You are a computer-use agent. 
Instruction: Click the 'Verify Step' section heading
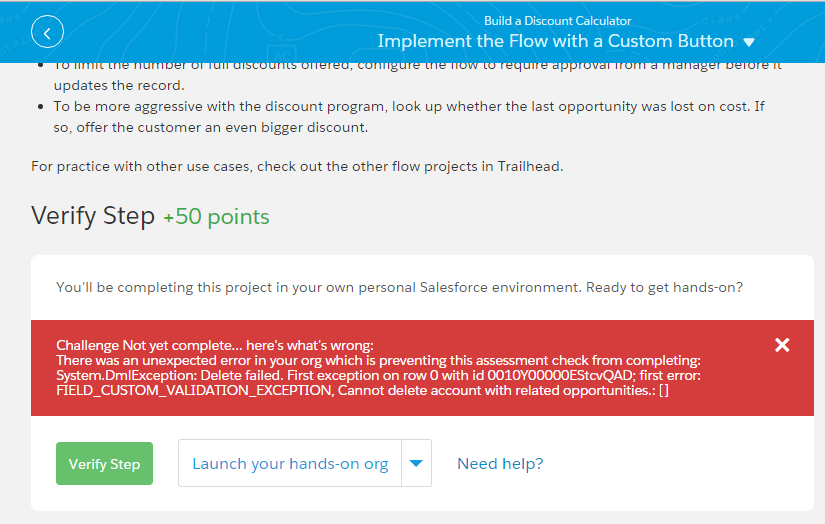click(x=93, y=216)
